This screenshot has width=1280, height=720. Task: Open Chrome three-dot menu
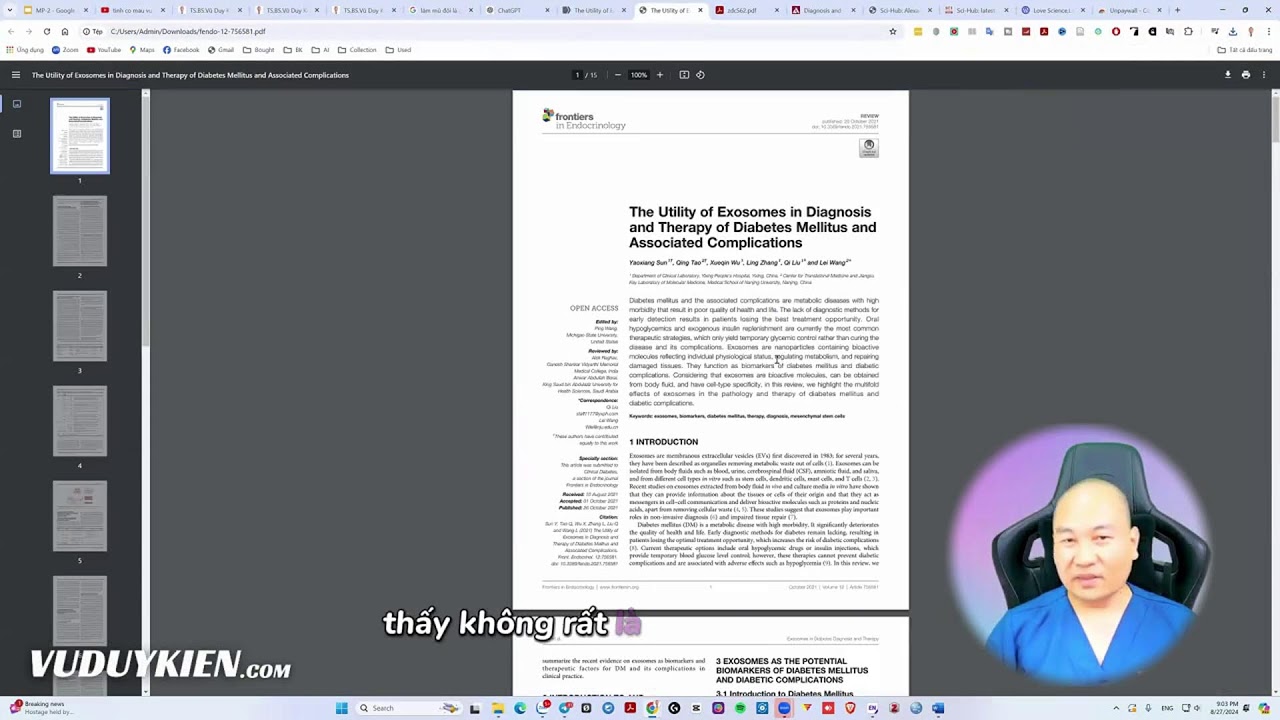click(x=1267, y=31)
